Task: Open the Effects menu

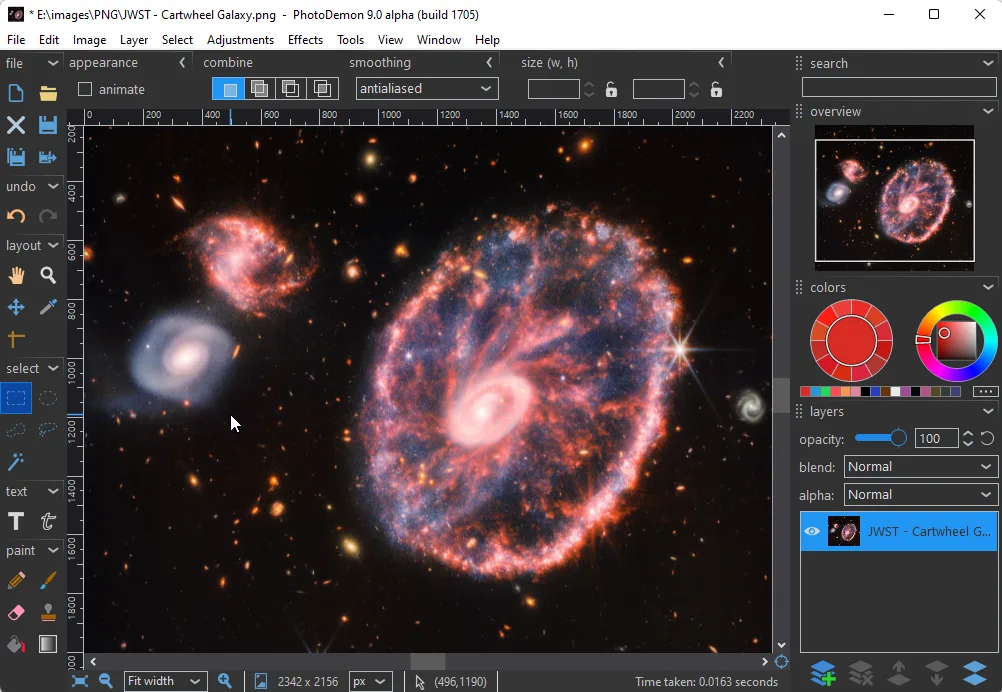Action: [x=305, y=40]
